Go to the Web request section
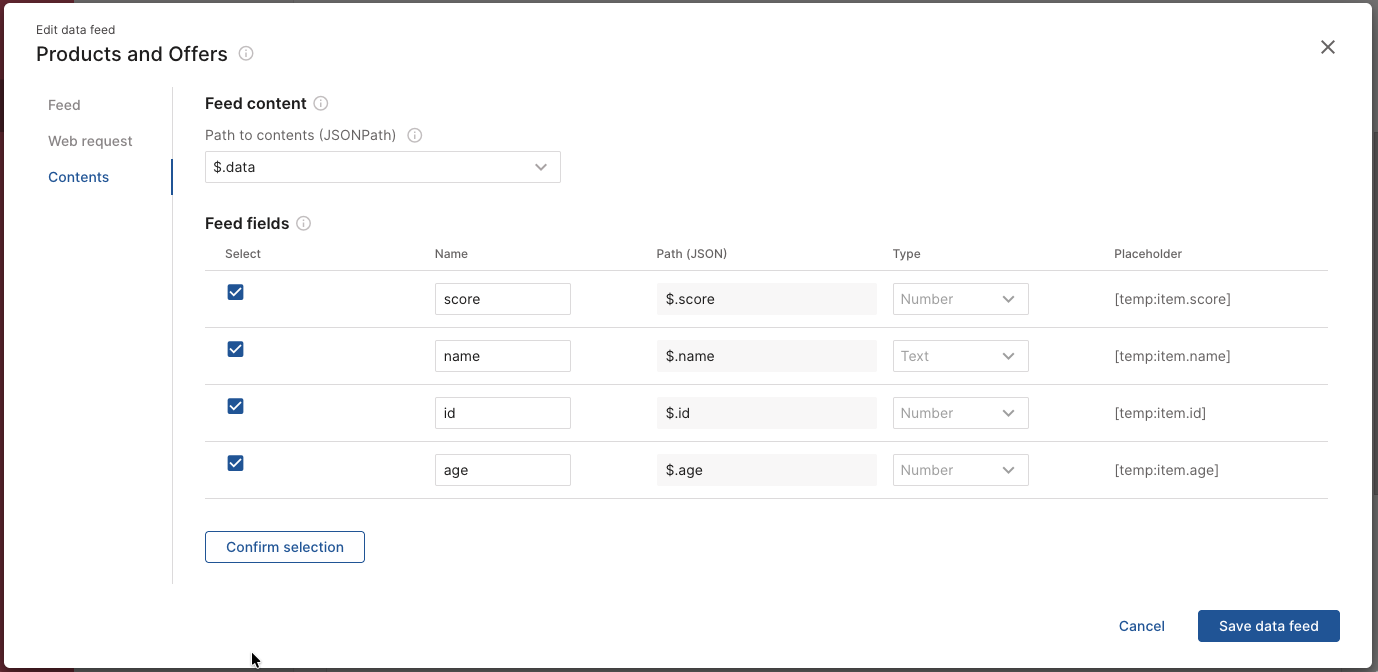Viewport: 1378px width, 672px height. click(x=90, y=141)
